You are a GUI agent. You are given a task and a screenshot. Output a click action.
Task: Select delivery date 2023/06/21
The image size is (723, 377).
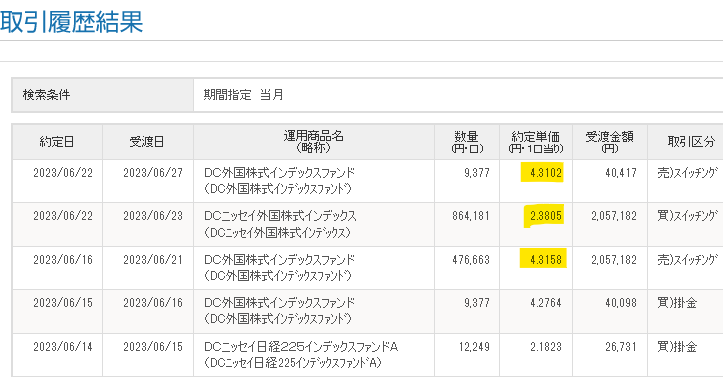coord(153,259)
